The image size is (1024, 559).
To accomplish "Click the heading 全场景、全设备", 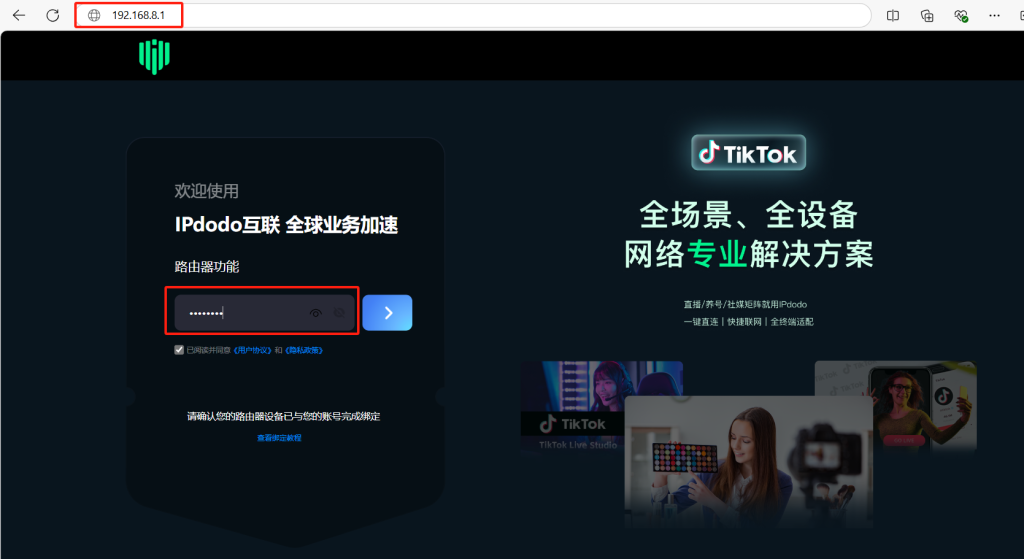I will tap(748, 215).
